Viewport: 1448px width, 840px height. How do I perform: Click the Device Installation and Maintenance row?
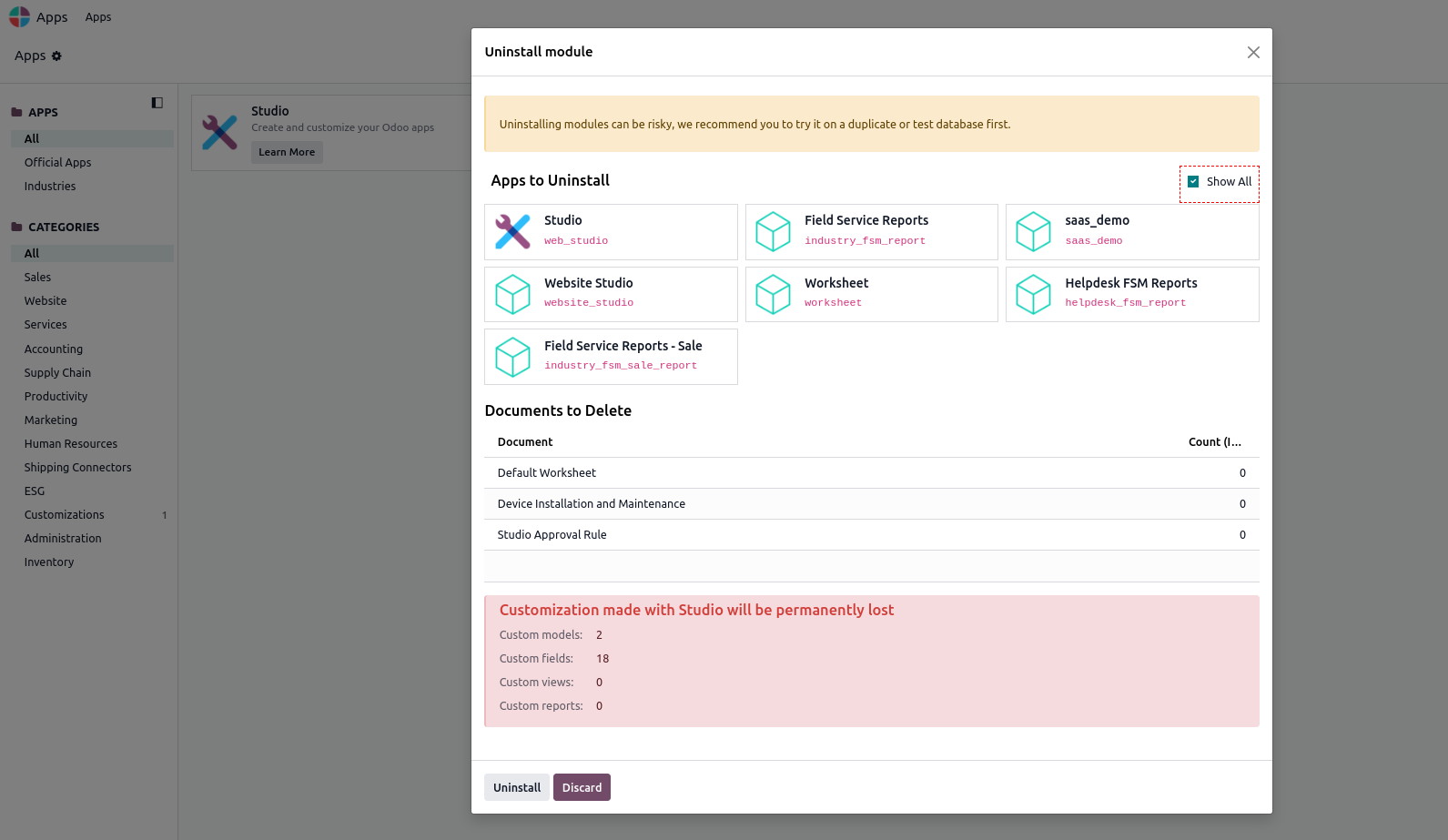tap(872, 504)
